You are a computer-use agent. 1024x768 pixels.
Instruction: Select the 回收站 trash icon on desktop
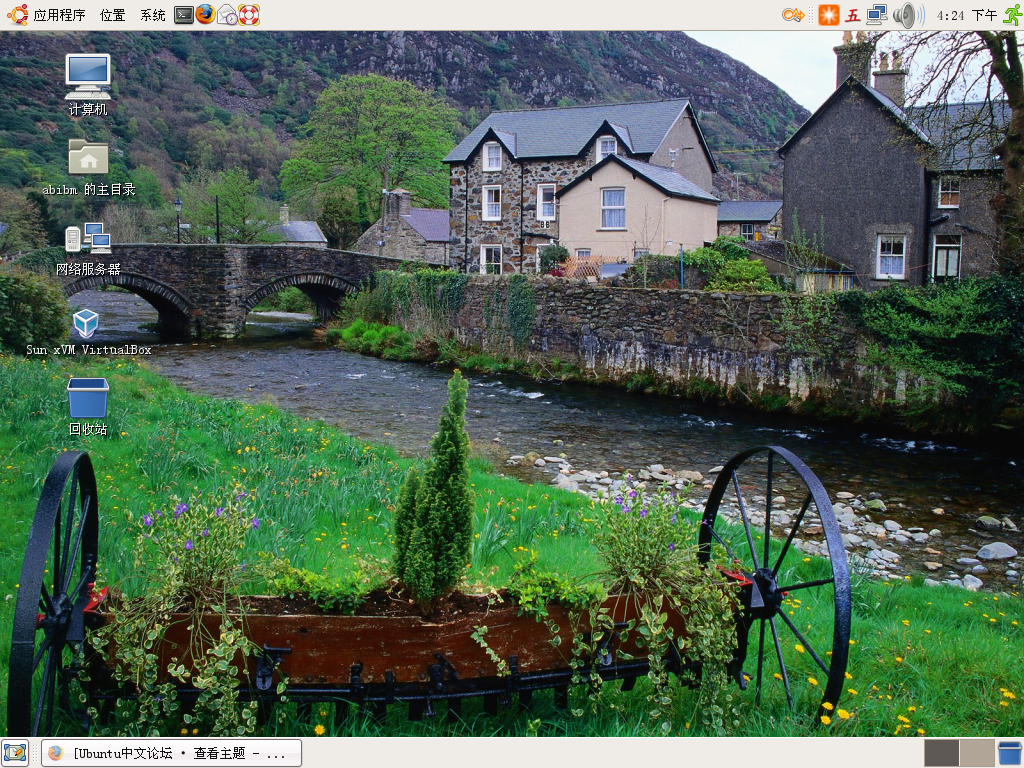click(88, 407)
